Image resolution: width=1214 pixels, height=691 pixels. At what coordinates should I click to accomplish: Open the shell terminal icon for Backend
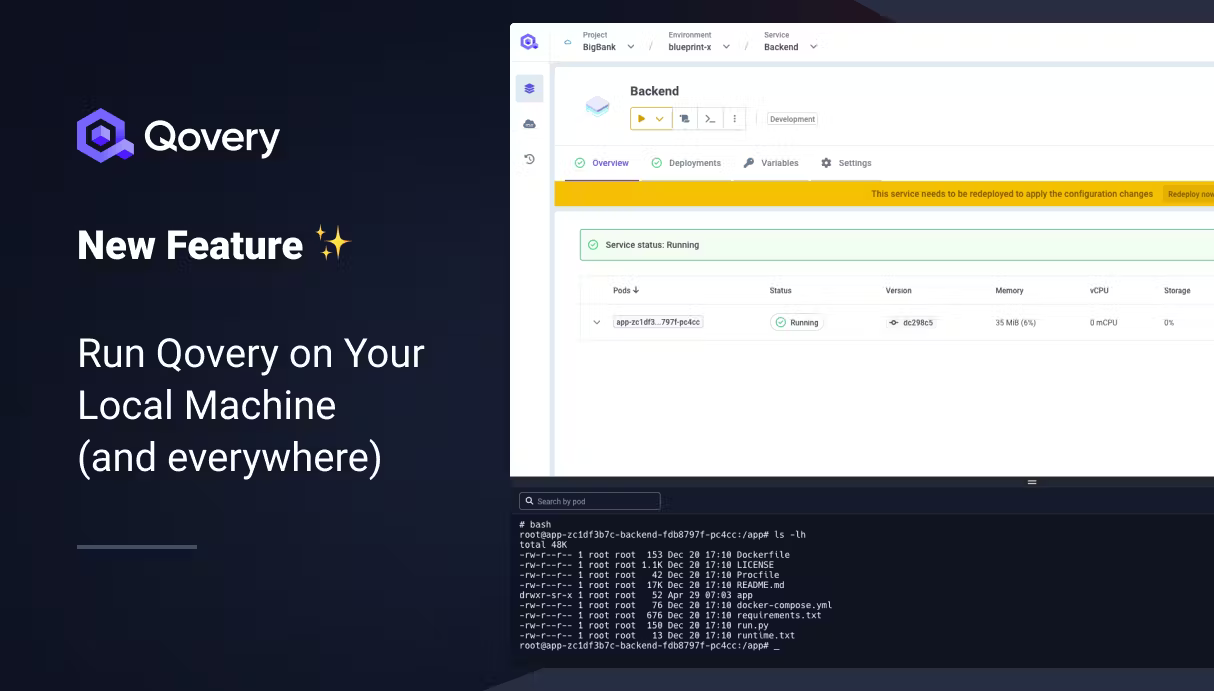click(709, 118)
